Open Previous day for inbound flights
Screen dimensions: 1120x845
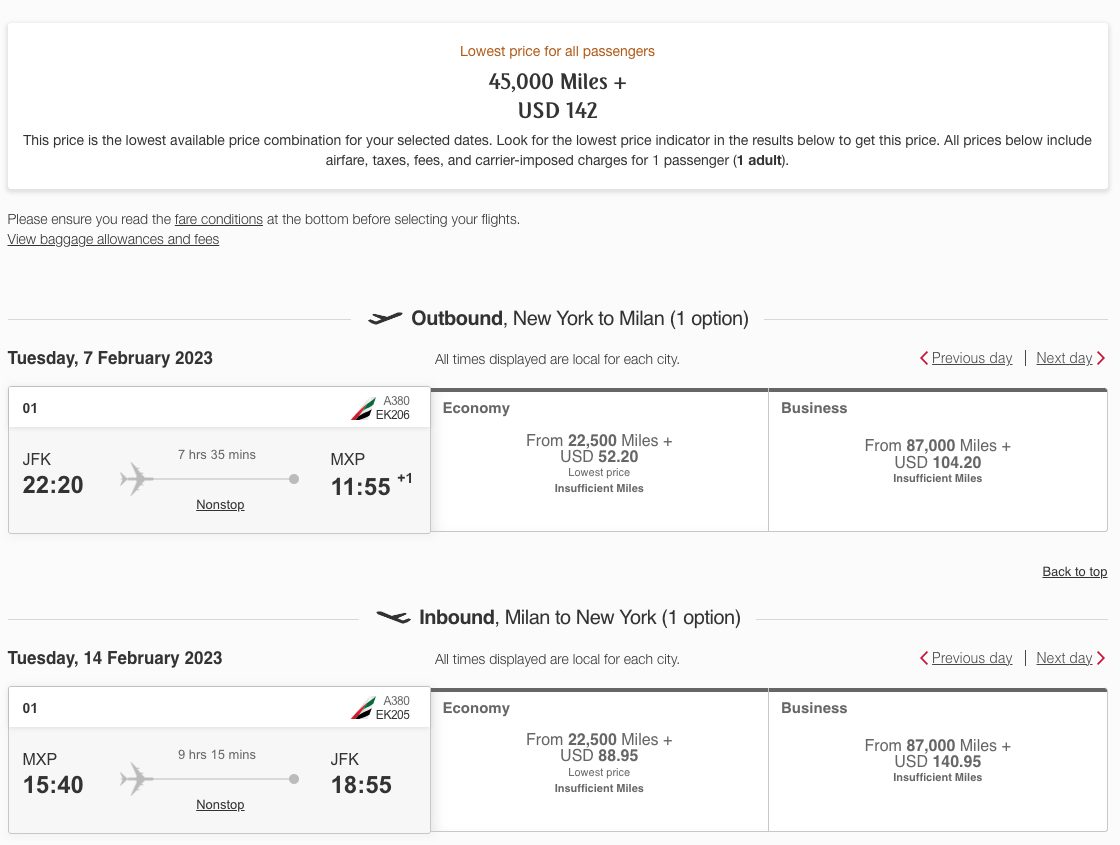point(972,658)
